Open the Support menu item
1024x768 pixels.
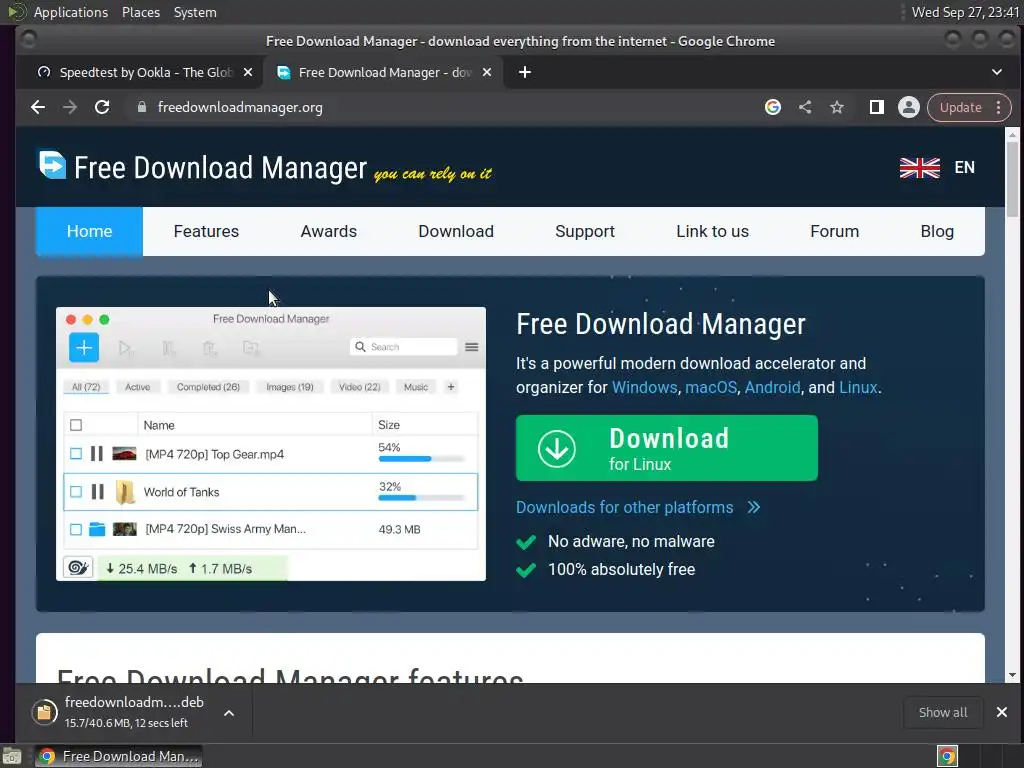pos(584,231)
